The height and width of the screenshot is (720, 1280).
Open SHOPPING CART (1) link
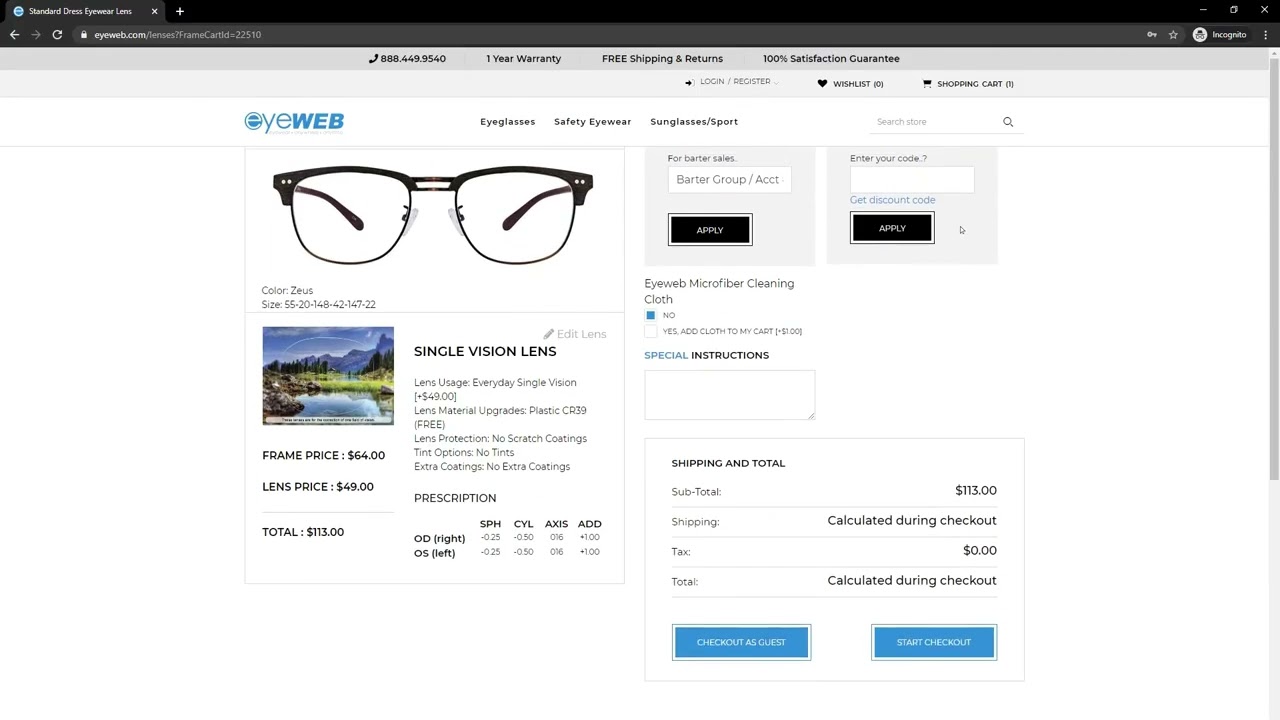[x=975, y=84]
